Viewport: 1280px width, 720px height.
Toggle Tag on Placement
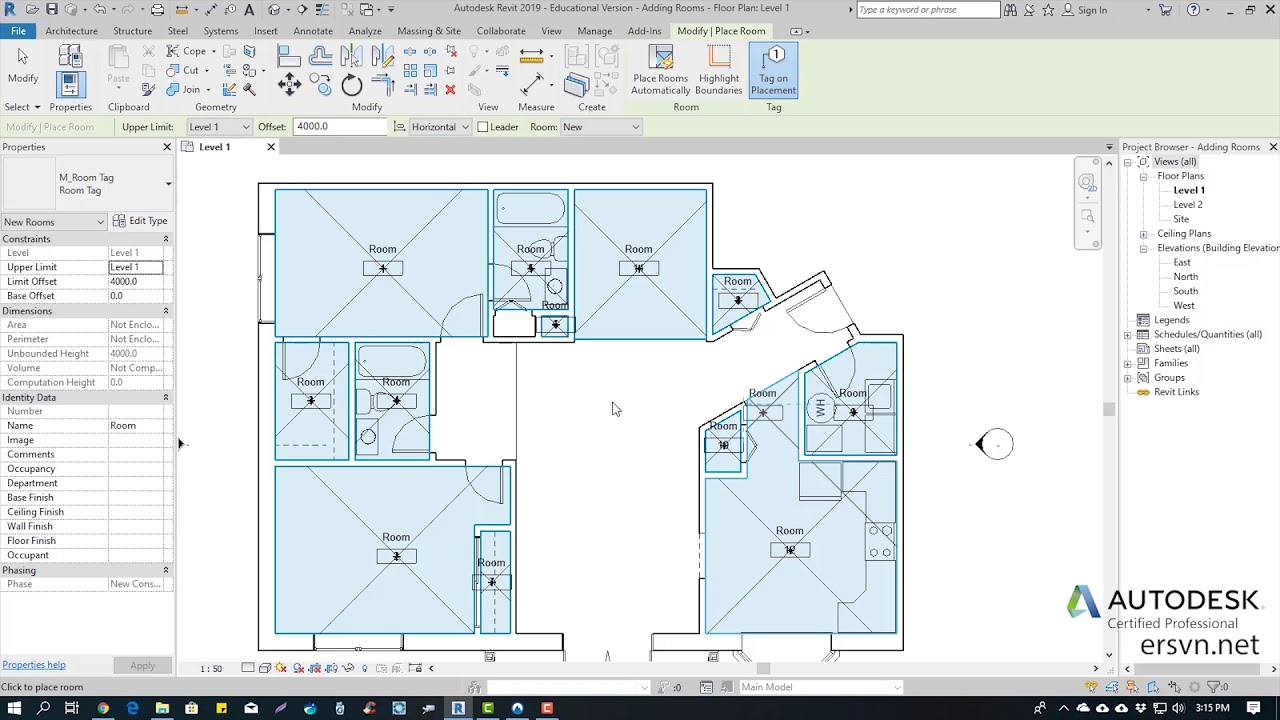click(x=773, y=70)
